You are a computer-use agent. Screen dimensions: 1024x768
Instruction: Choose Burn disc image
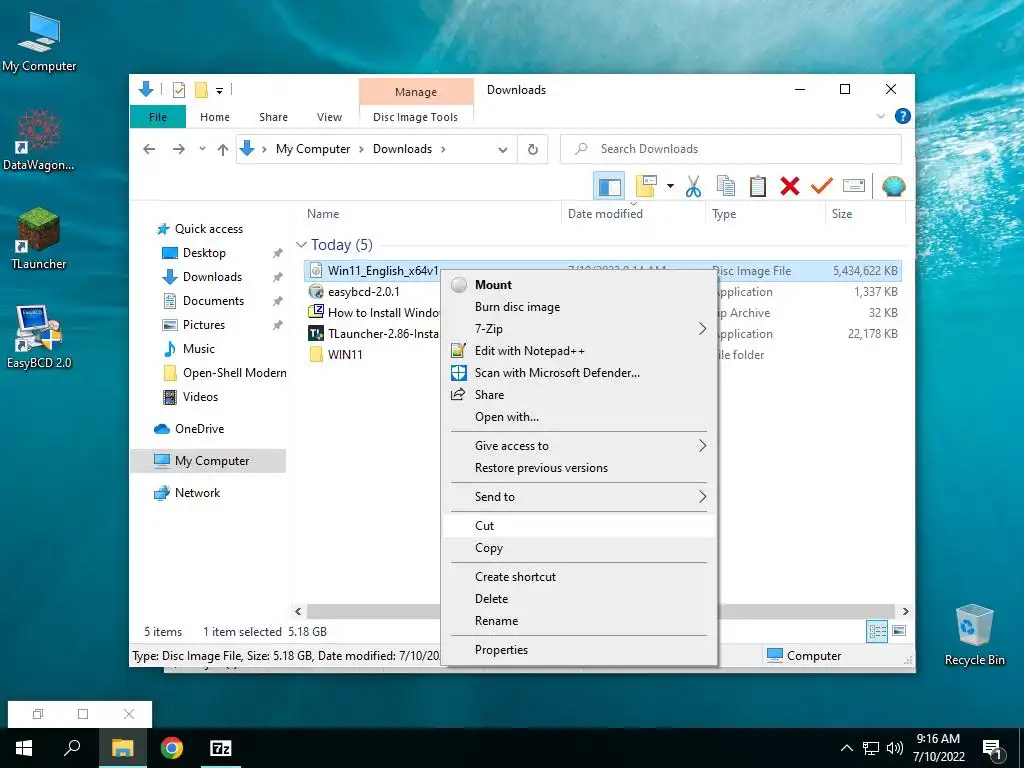tap(579, 307)
